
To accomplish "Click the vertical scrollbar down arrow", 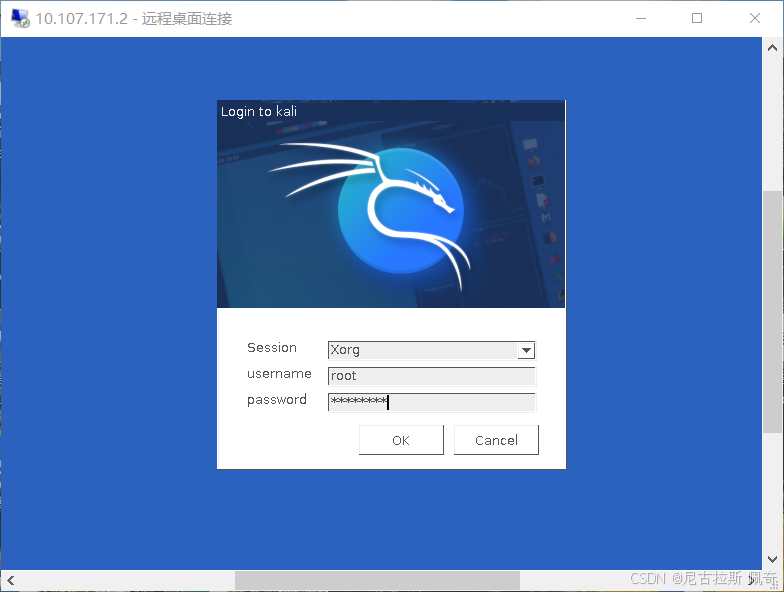I will (x=772, y=559).
